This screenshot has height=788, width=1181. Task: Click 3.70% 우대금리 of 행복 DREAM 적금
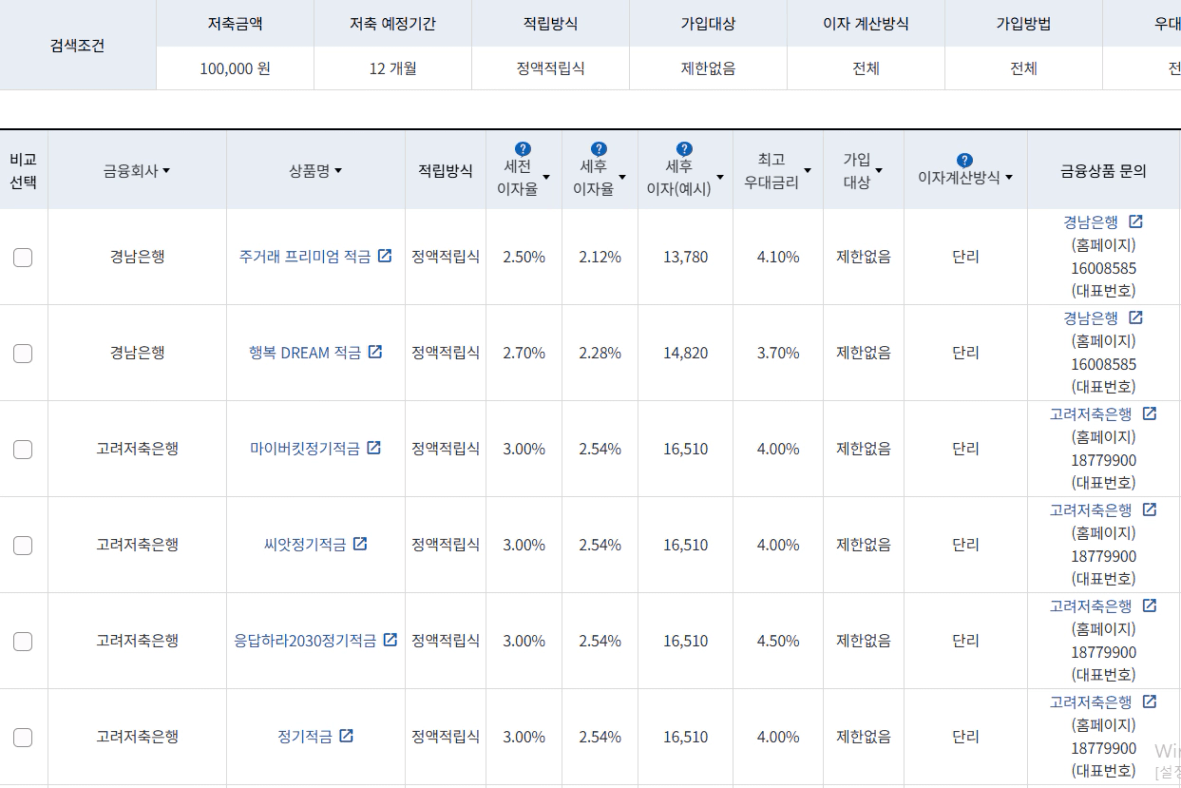coord(778,353)
